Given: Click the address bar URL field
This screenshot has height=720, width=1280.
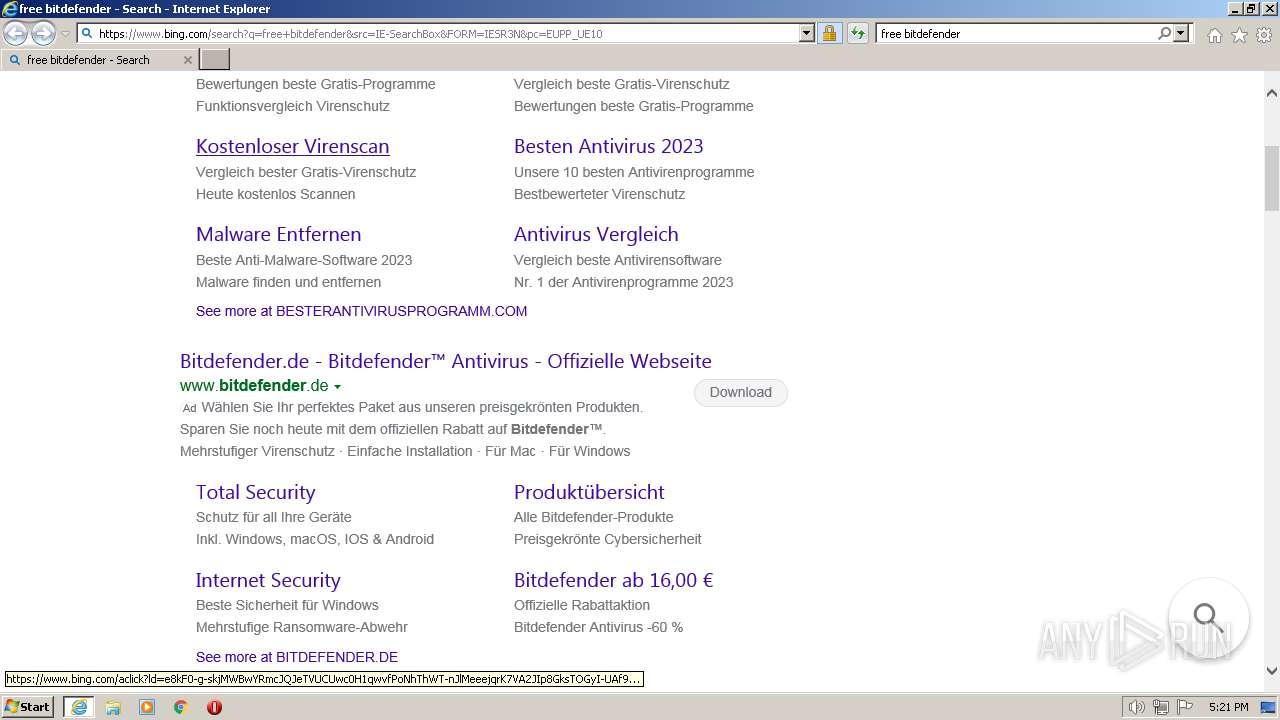Looking at the screenshot, I should click(448, 33).
